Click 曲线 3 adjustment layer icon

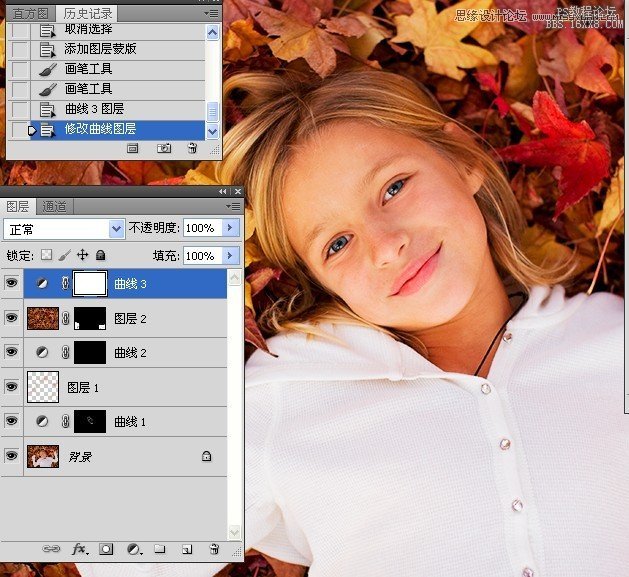tap(42, 283)
